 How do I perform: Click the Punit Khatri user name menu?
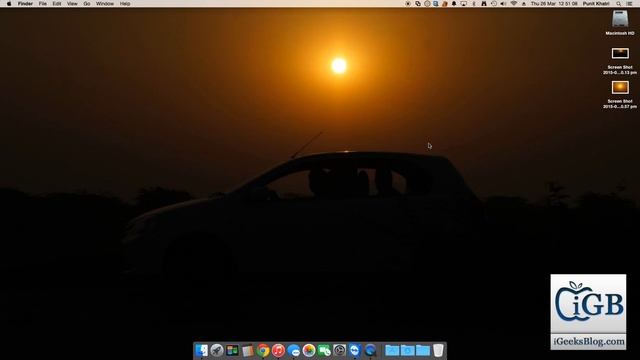point(596,4)
